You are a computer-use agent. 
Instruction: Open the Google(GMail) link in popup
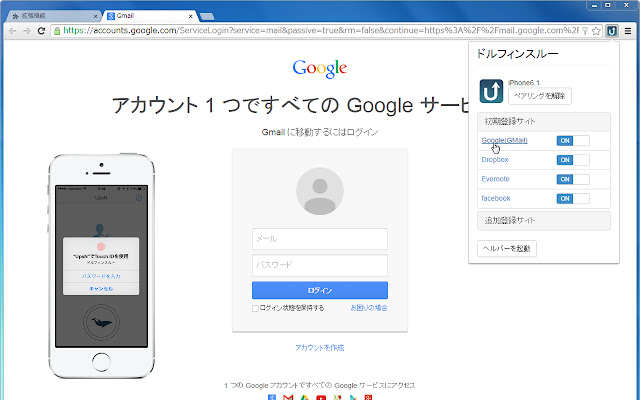(x=504, y=140)
